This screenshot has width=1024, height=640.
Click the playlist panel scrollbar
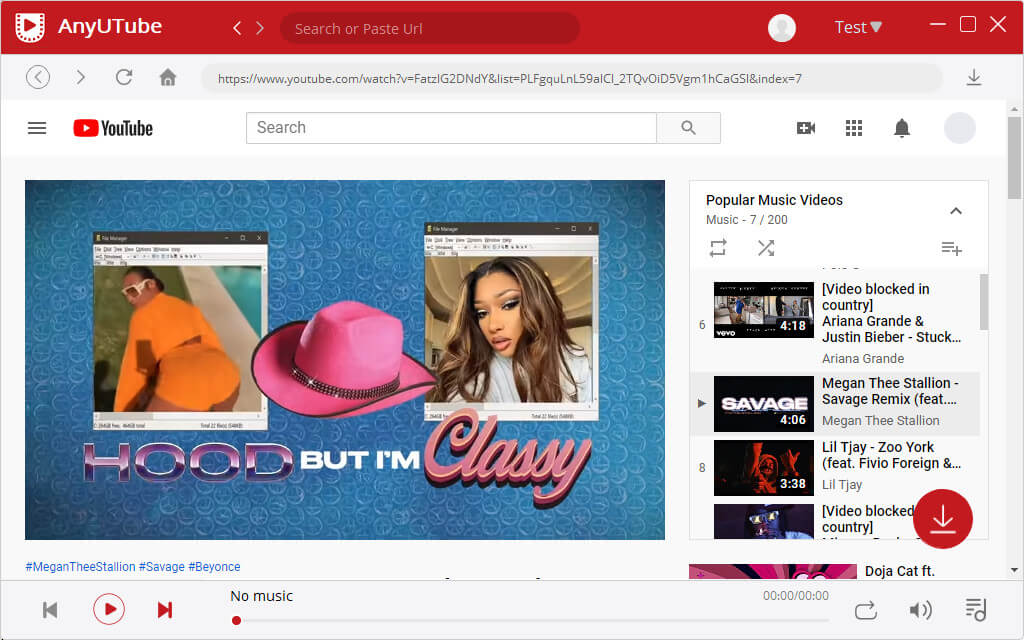pyautogui.click(x=984, y=302)
